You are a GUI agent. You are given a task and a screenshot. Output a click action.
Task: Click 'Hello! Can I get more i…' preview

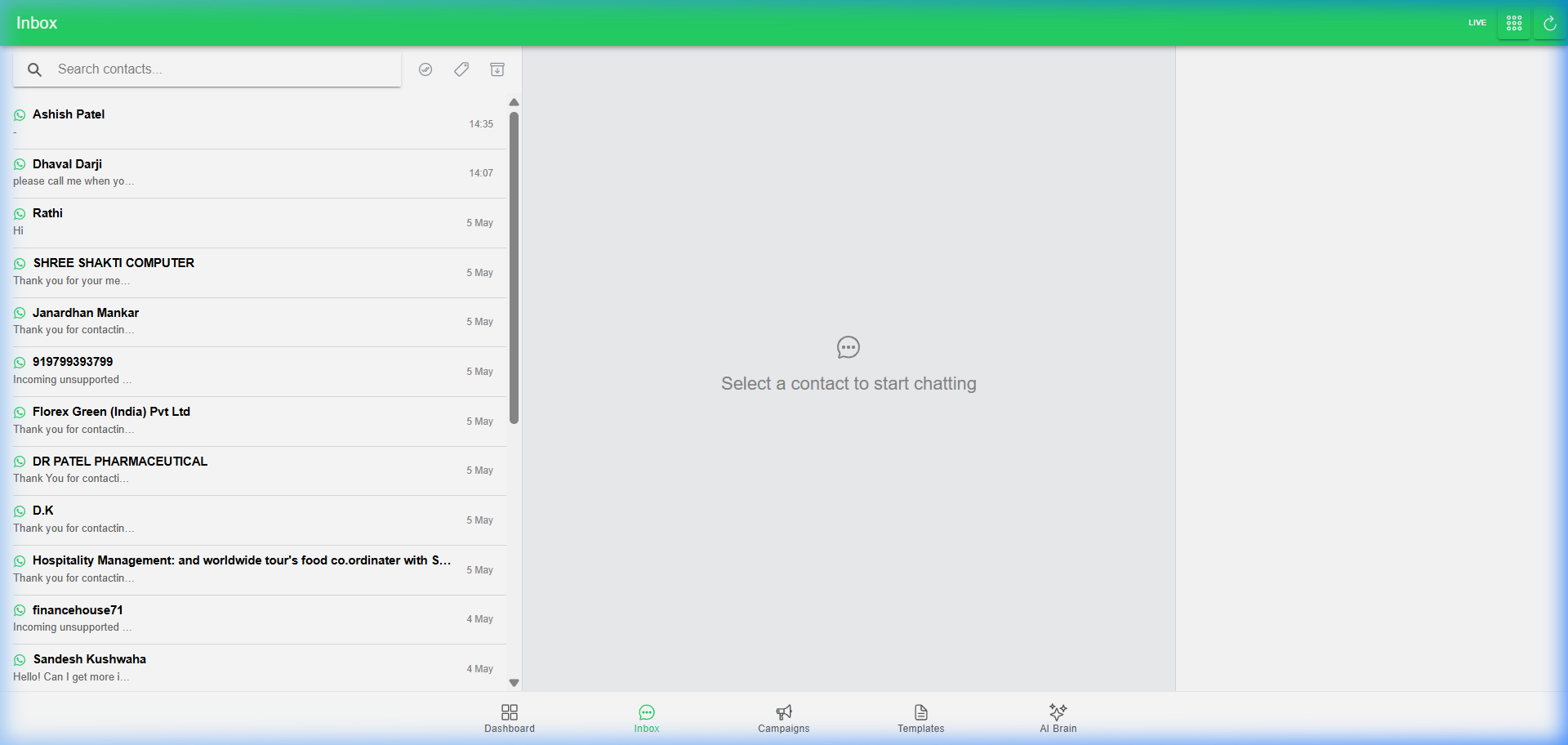click(x=71, y=677)
